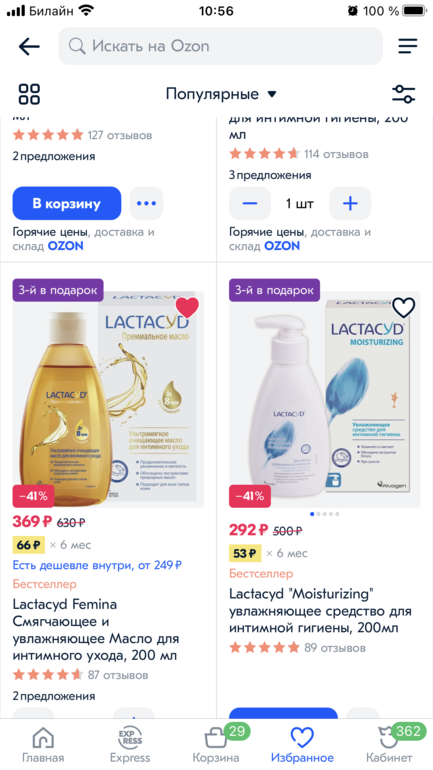Tap the search field Искать на Ozon
The height and width of the screenshot is (770, 433).
(220, 46)
